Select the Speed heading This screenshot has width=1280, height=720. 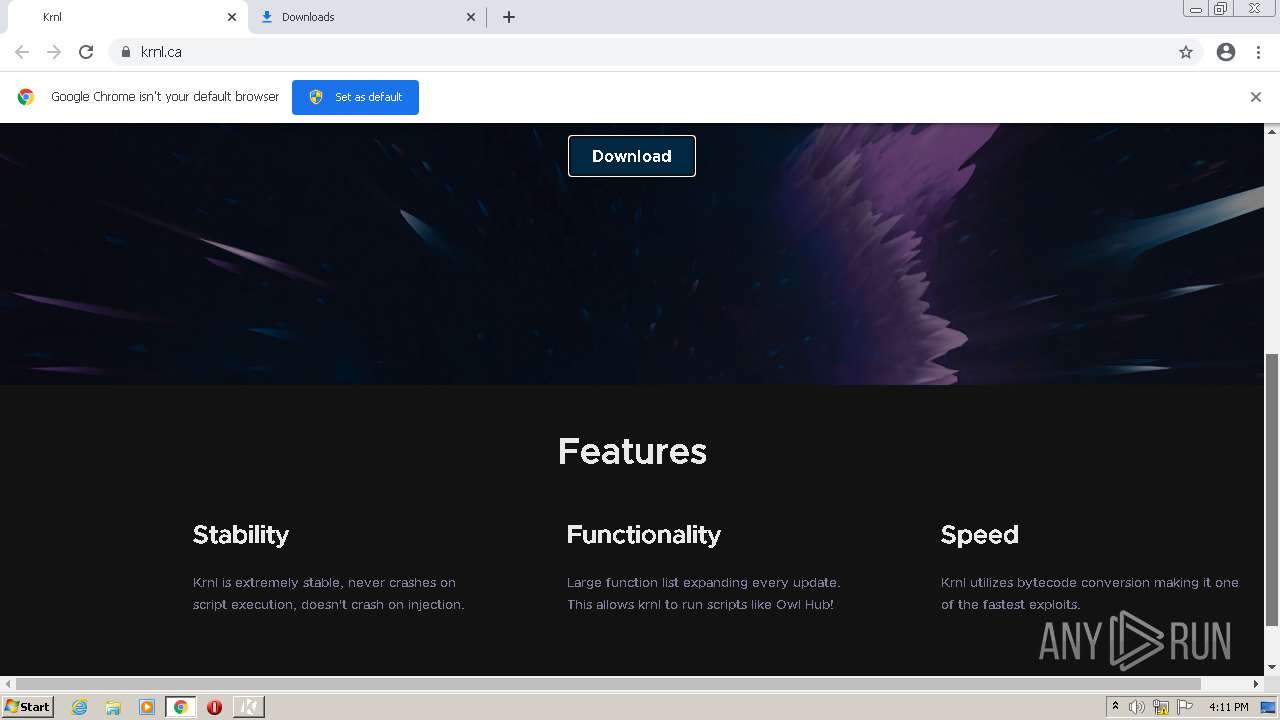pos(980,535)
